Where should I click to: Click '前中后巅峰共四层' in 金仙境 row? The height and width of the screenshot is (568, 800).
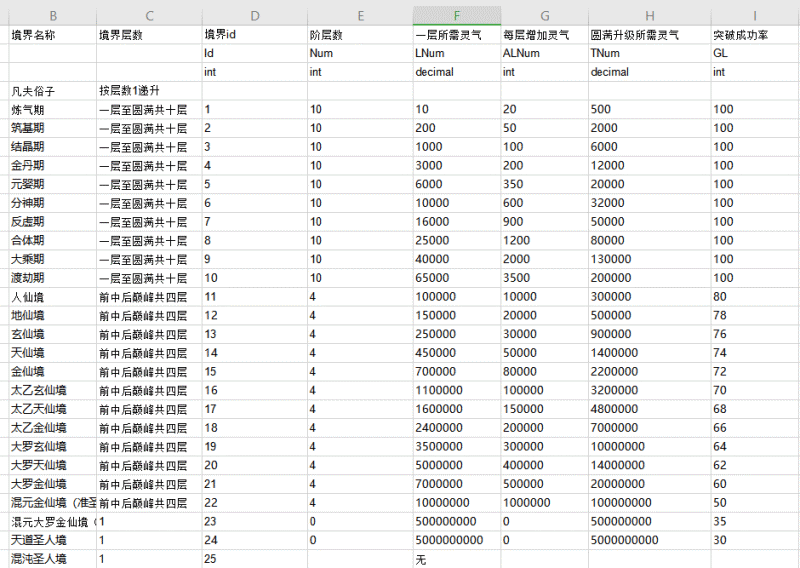coord(149,372)
